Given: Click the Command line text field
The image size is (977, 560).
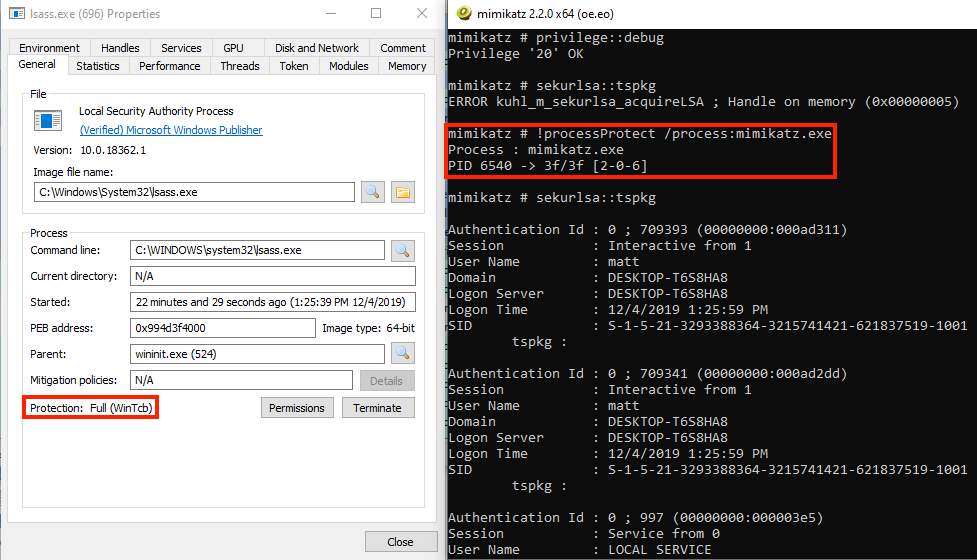Looking at the screenshot, I should pyautogui.click(x=257, y=250).
